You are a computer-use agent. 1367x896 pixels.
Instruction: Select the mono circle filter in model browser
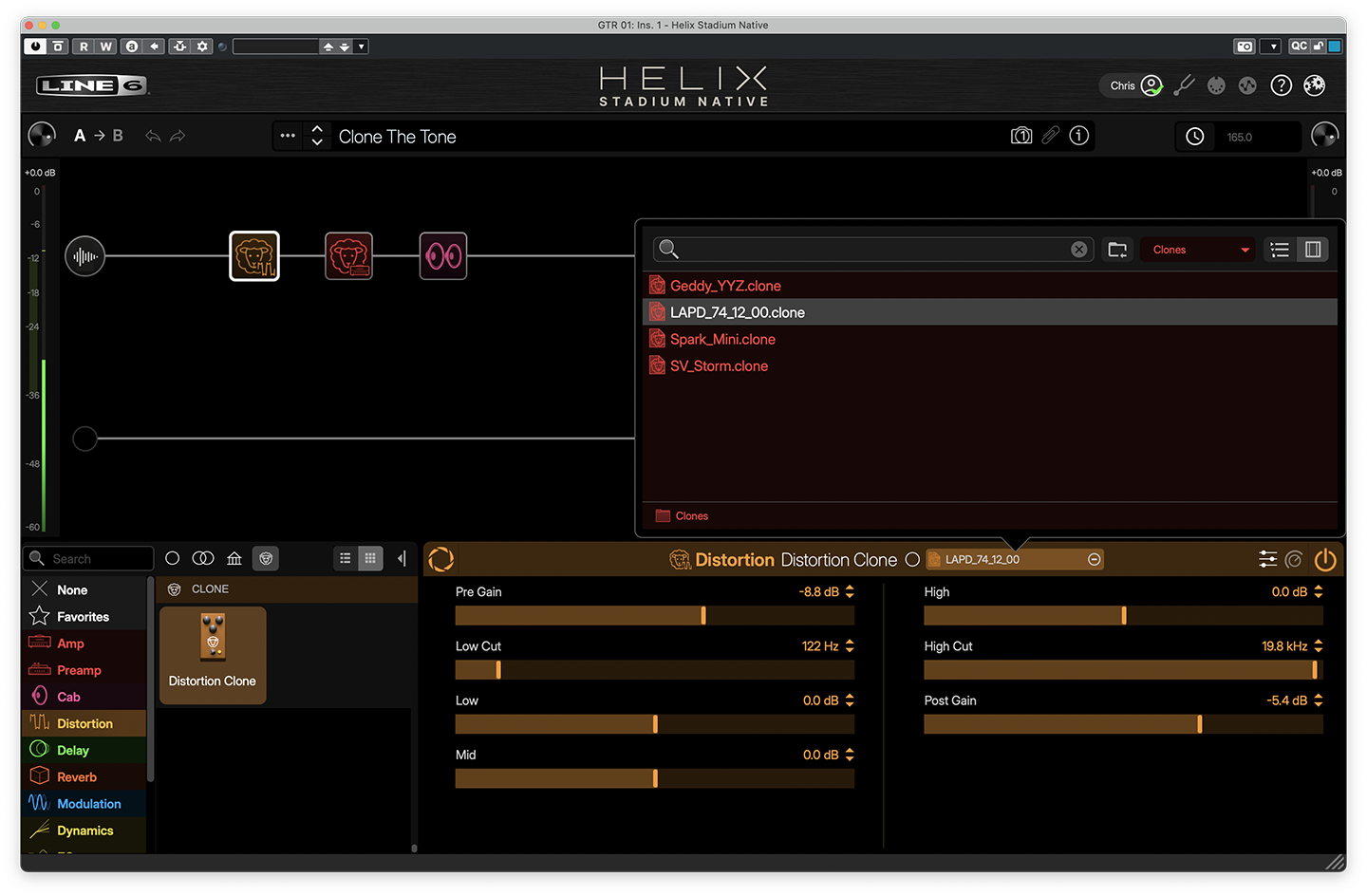[173, 559]
